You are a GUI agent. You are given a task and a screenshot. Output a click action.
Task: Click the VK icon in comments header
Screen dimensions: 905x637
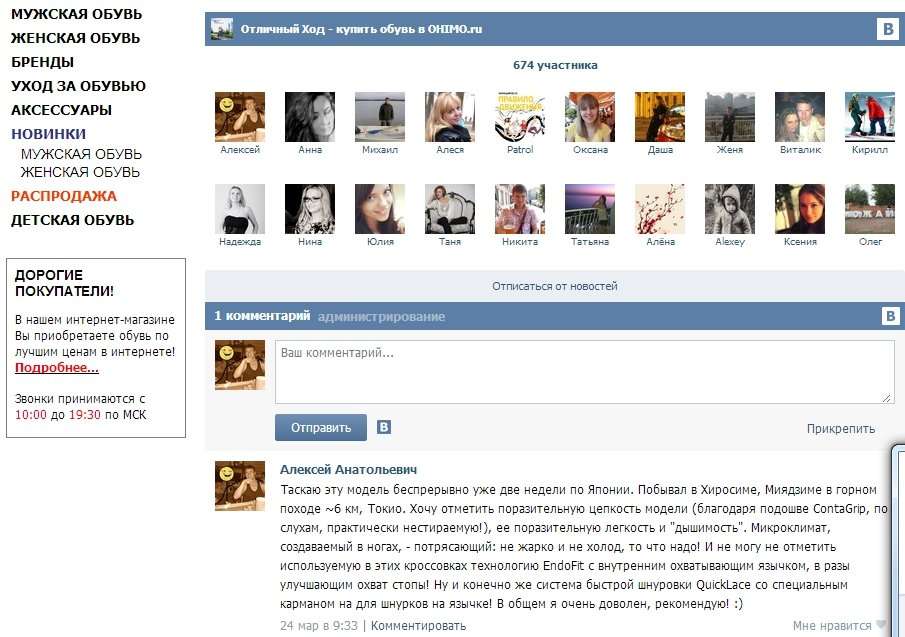click(x=891, y=316)
